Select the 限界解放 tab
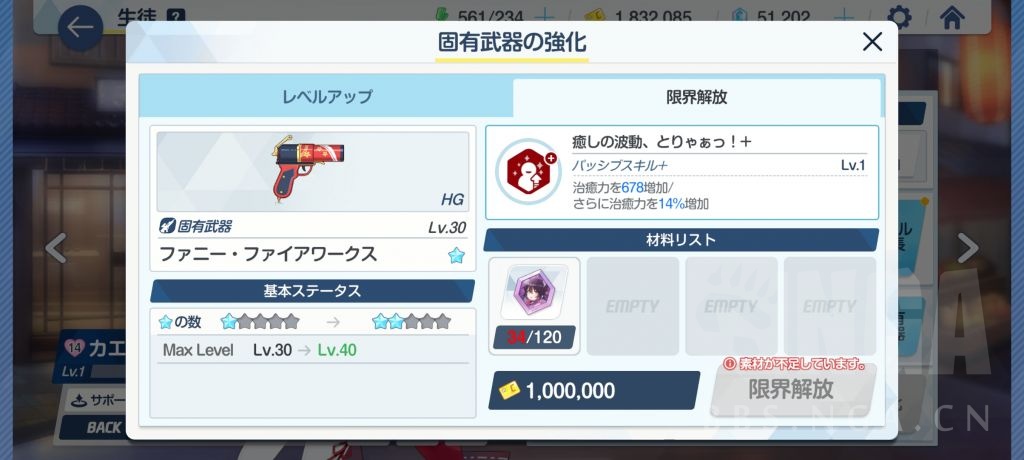Image resolution: width=1024 pixels, height=460 pixels. 696,97
